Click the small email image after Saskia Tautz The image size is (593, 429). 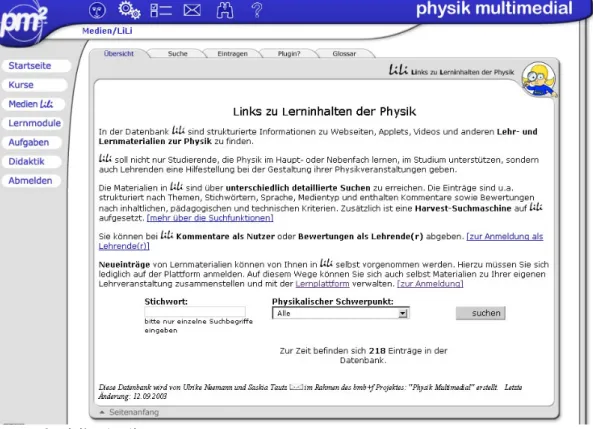[x=296, y=387]
